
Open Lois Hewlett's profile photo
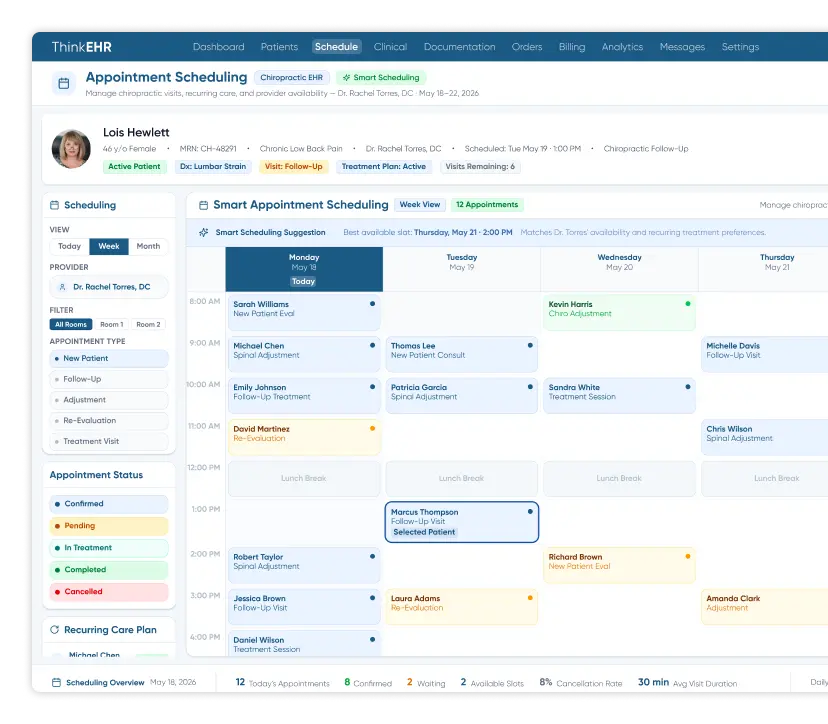71,149
